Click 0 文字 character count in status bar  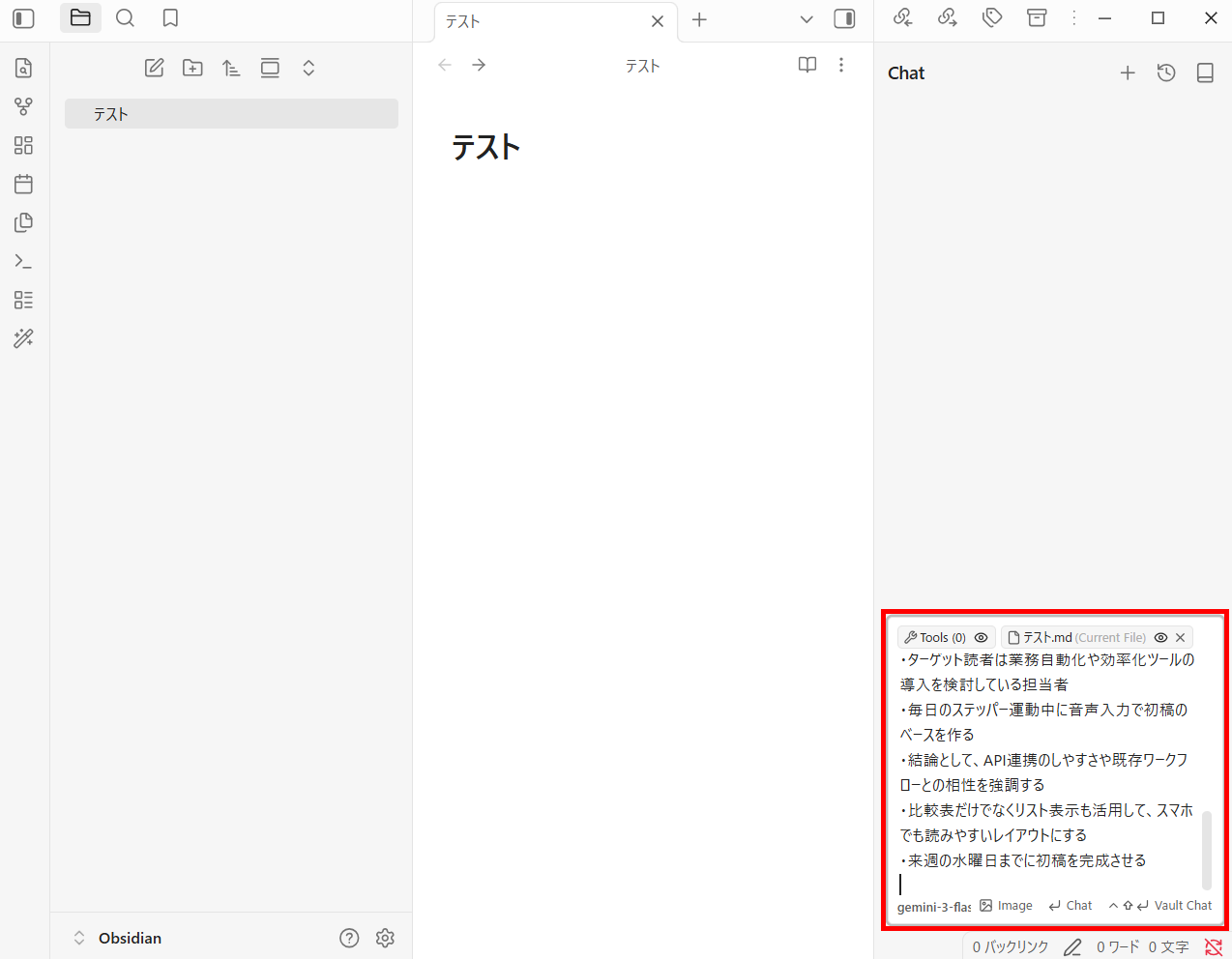coord(1168,947)
